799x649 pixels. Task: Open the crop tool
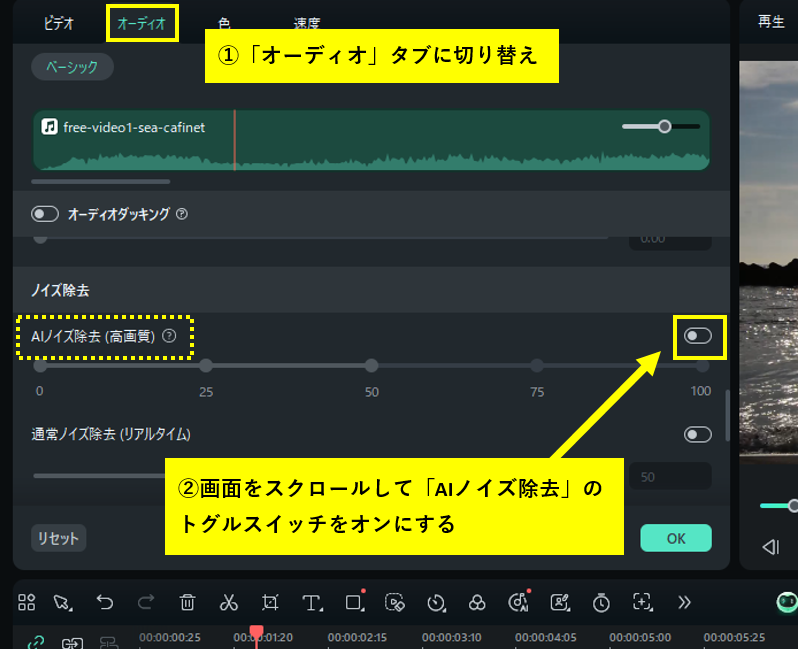coord(270,602)
